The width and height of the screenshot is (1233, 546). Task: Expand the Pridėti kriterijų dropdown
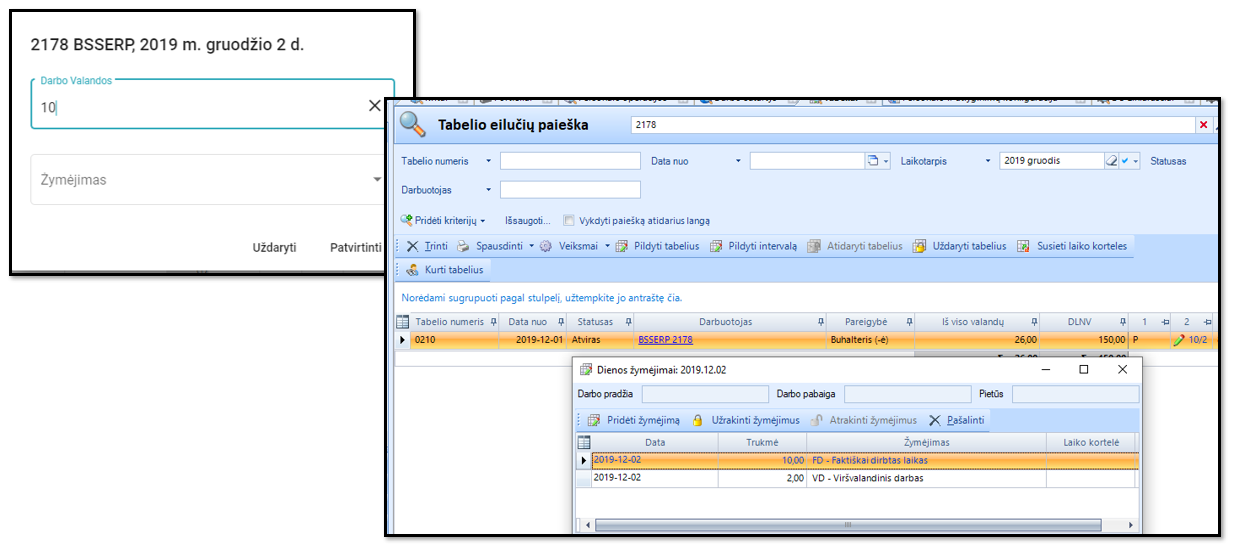pos(483,221)
